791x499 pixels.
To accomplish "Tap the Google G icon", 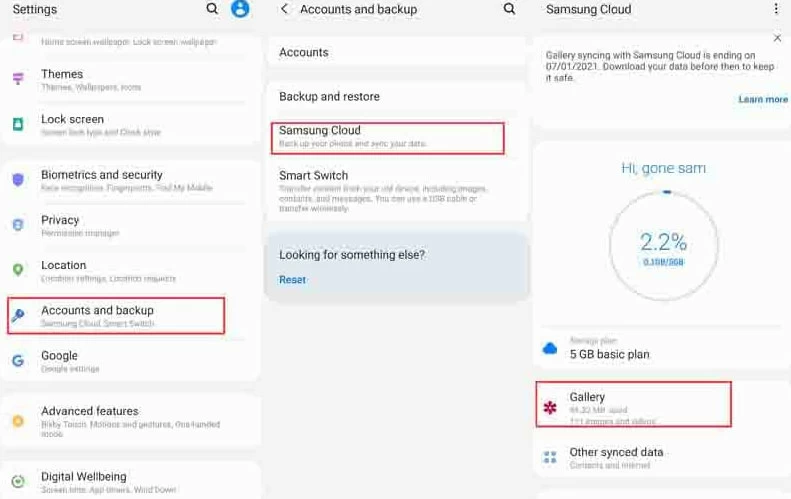I will click(18, 361).
